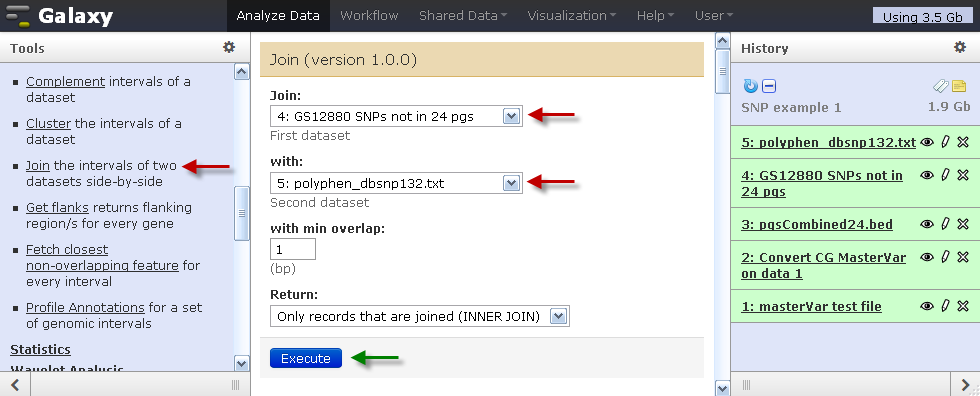Image resolution: width=980 pixels, height=396 pixels.
Task: Click the min overlap input field
Action: pyautogui.click(x=292, y=249)
